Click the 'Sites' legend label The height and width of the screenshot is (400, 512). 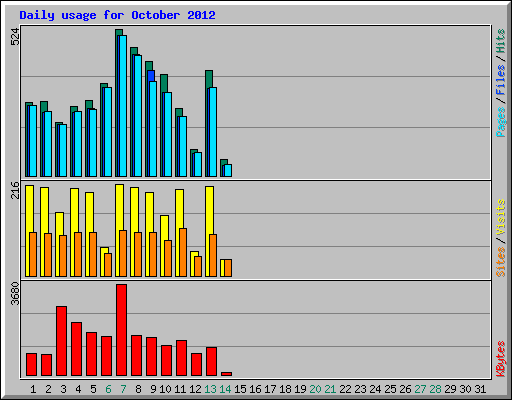pos(501,262)
